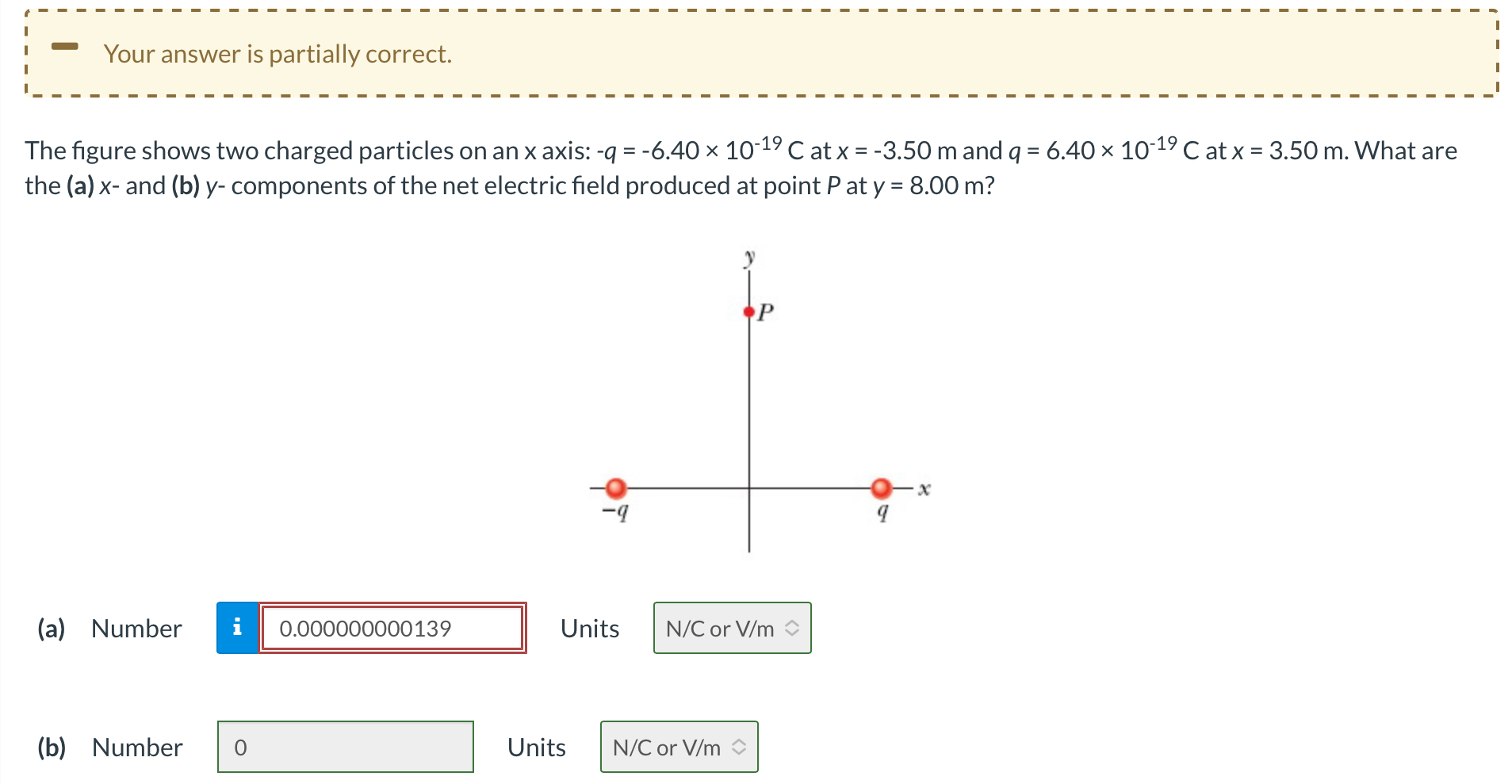1512x784 pixels.
Task: Click the chevron icon in part (a) units selector
Action: [794, 628]
